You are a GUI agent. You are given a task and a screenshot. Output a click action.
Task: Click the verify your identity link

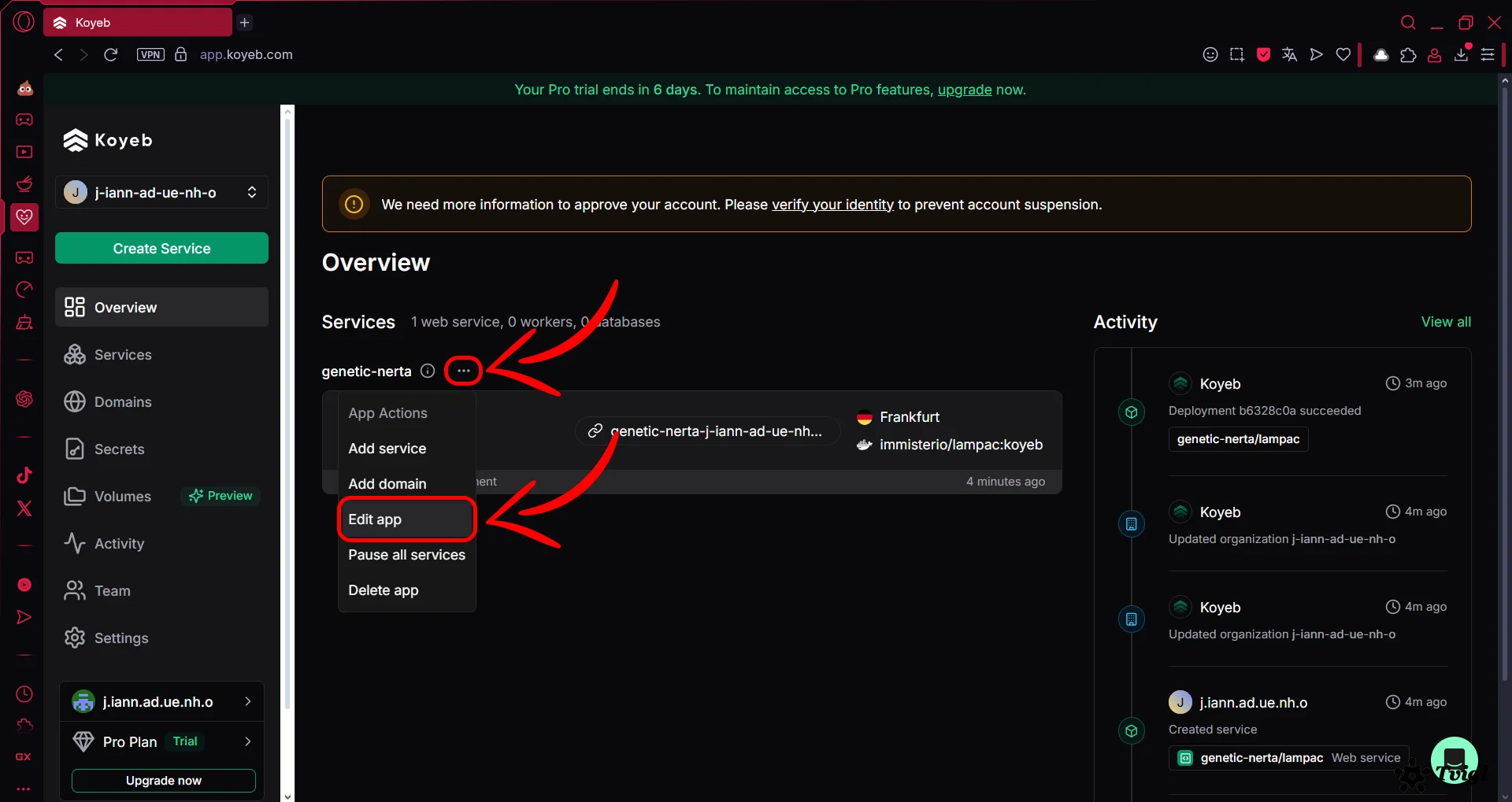(832, 205)
